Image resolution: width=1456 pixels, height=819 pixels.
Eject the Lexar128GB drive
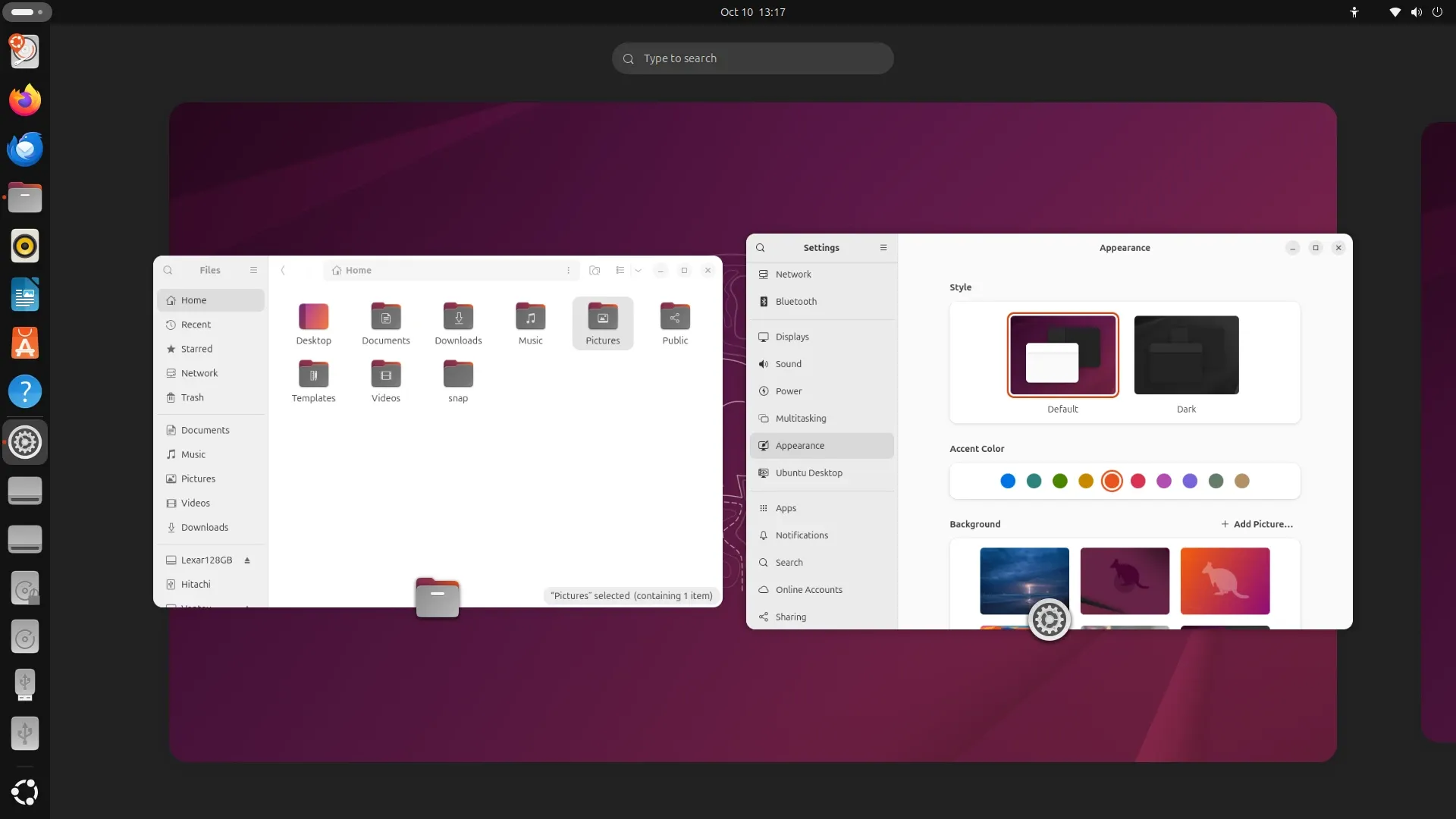point(247,560)
